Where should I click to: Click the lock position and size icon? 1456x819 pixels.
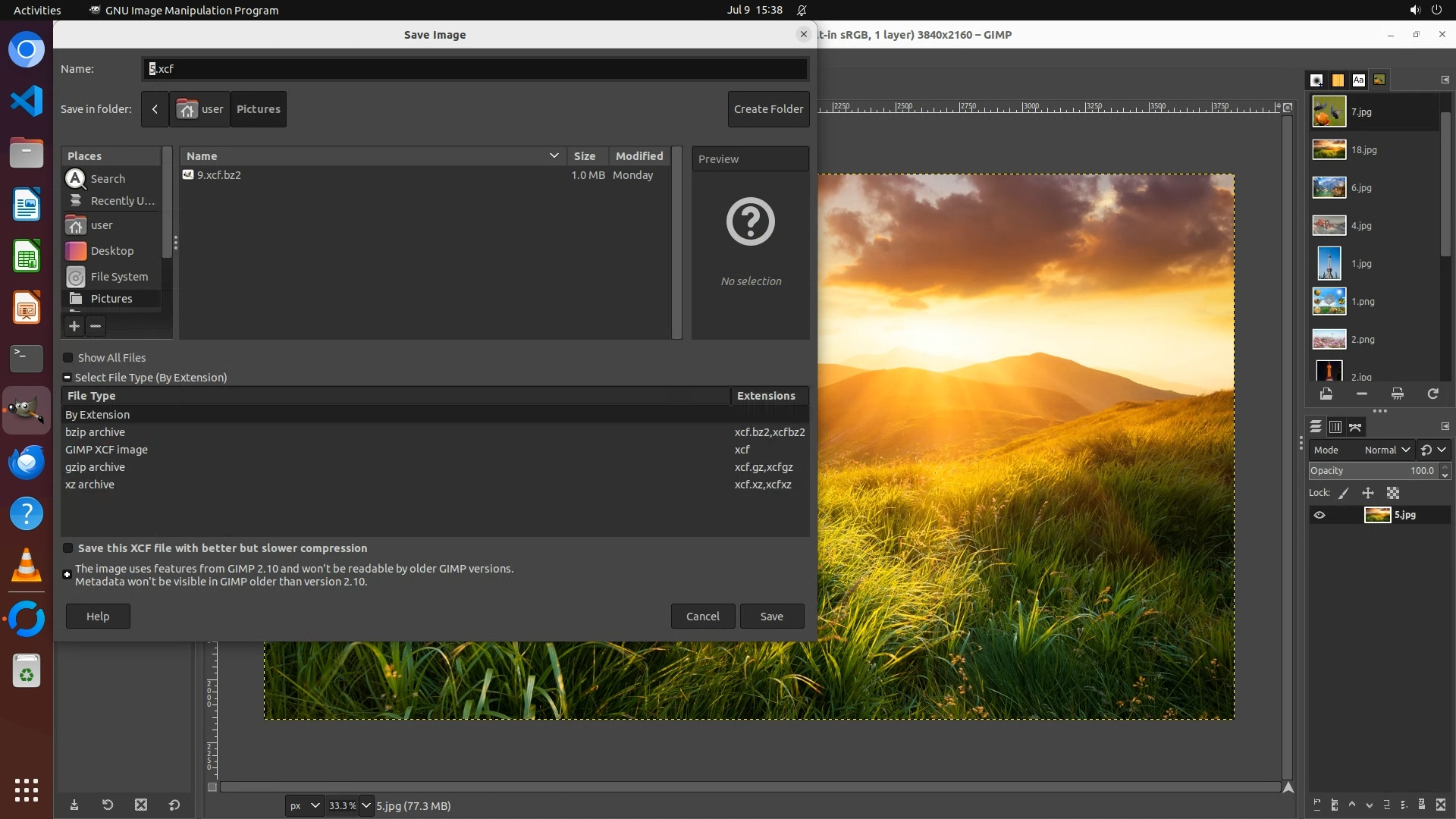1368,493
